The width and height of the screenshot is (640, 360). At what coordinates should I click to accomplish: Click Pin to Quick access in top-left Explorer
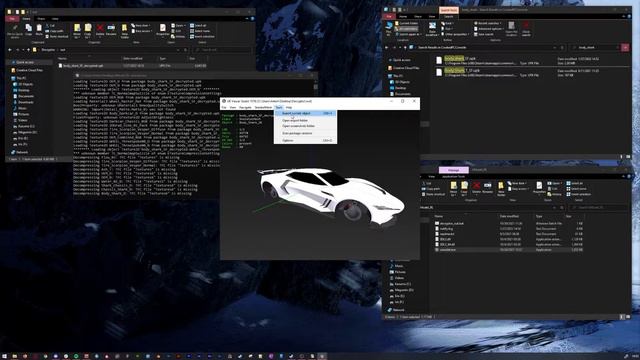click(x=15, y=31)
